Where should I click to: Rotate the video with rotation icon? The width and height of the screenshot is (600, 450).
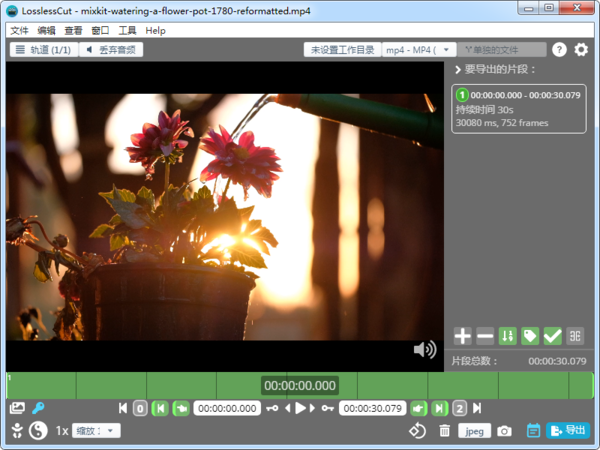418,431
